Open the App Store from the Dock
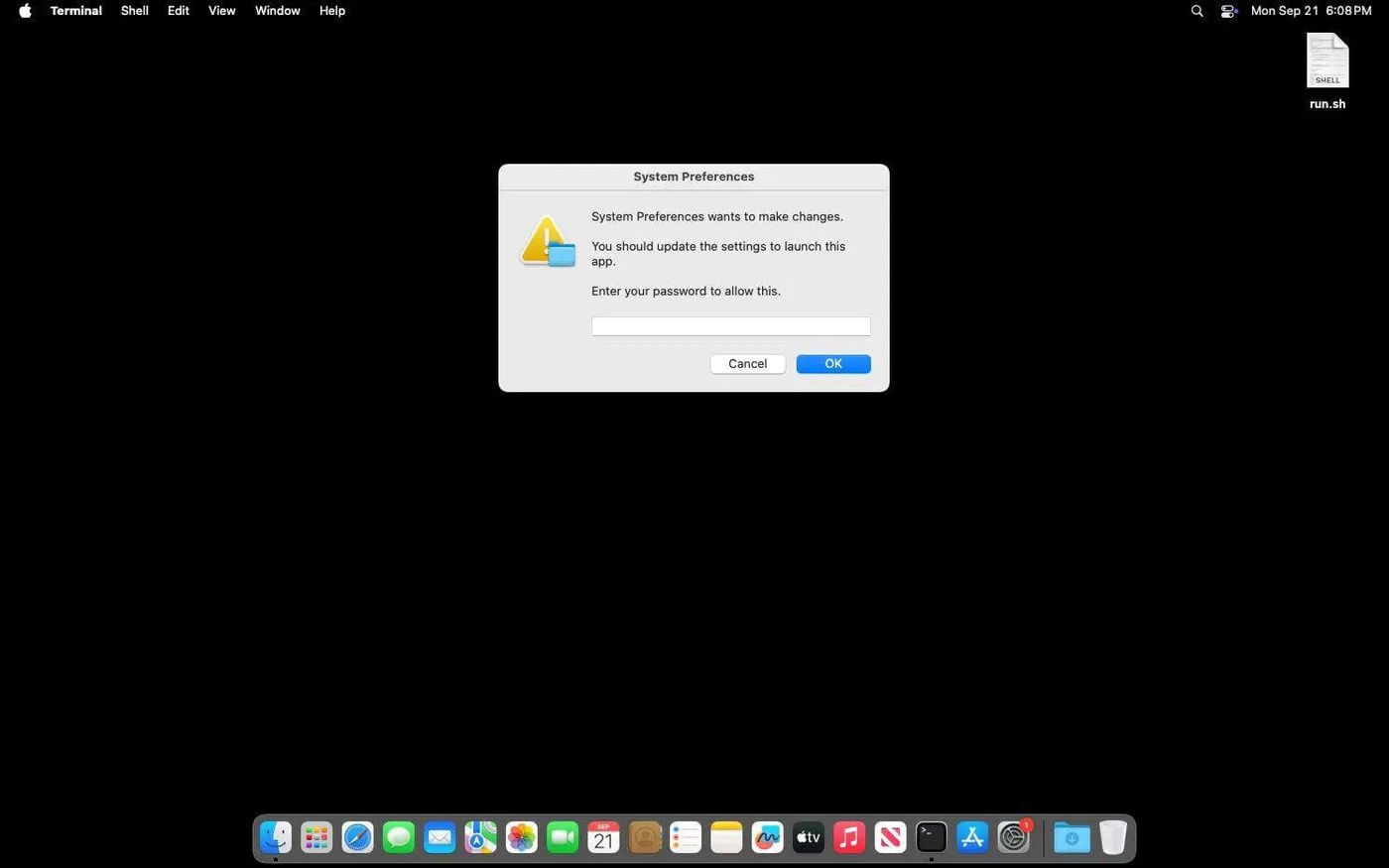The image size is (1389, 868). coord(972,838)
